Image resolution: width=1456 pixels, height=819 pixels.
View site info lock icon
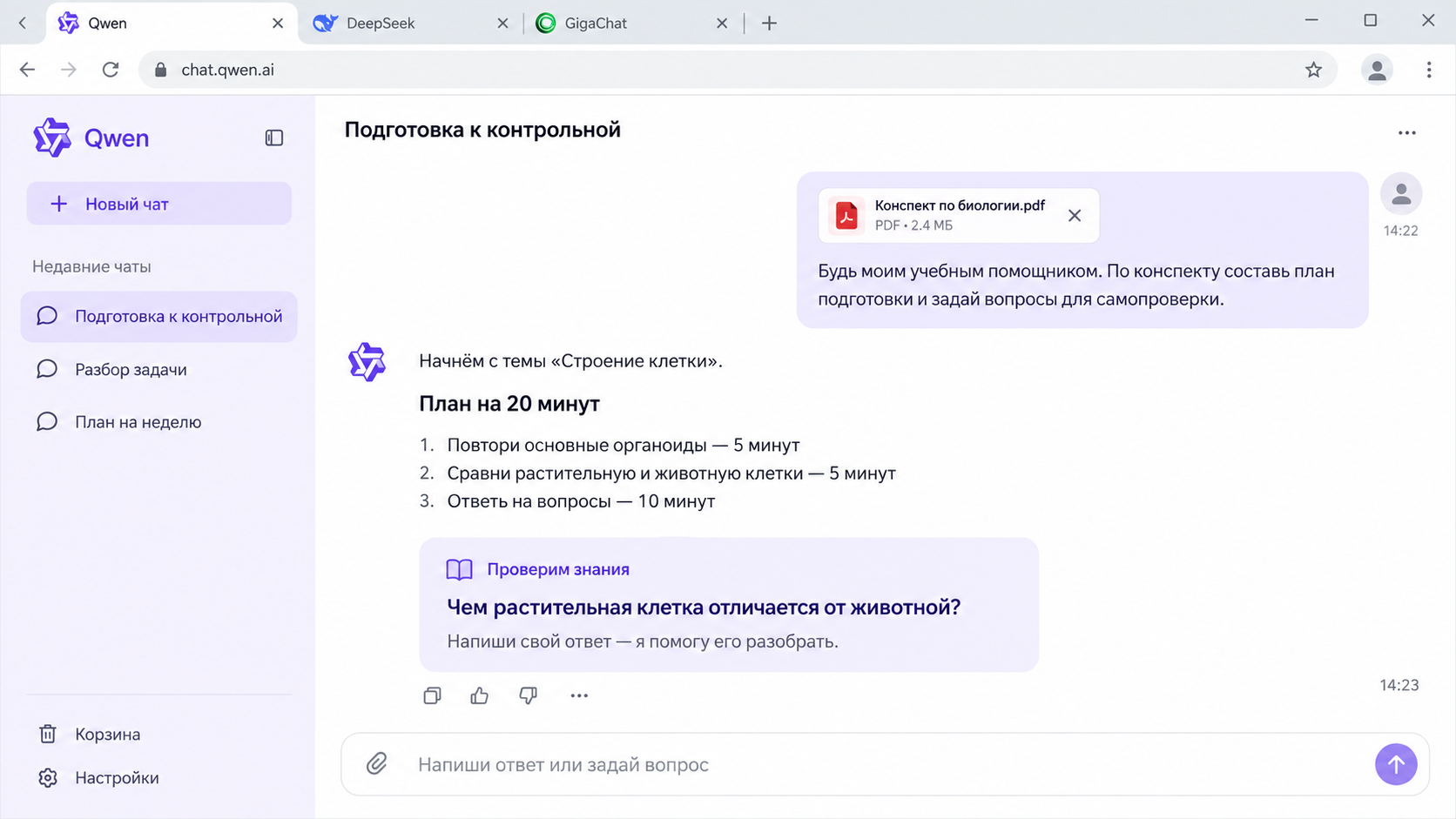click(x=160, y=70)
